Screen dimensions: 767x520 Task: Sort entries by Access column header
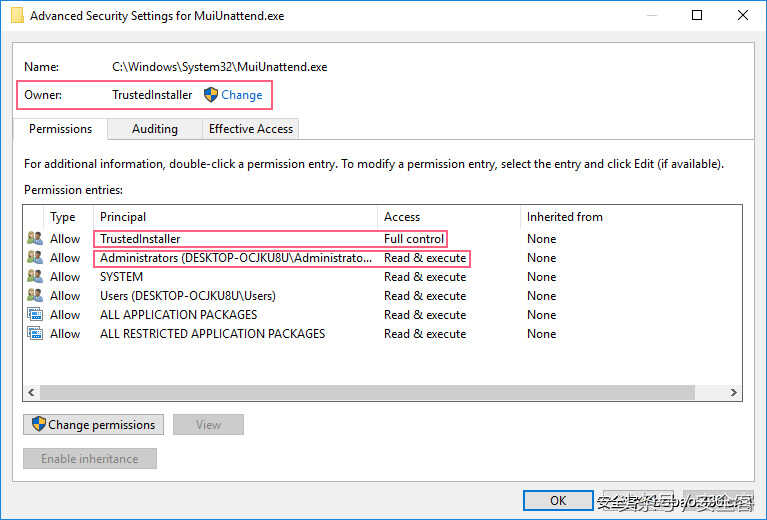click(402, 217)
